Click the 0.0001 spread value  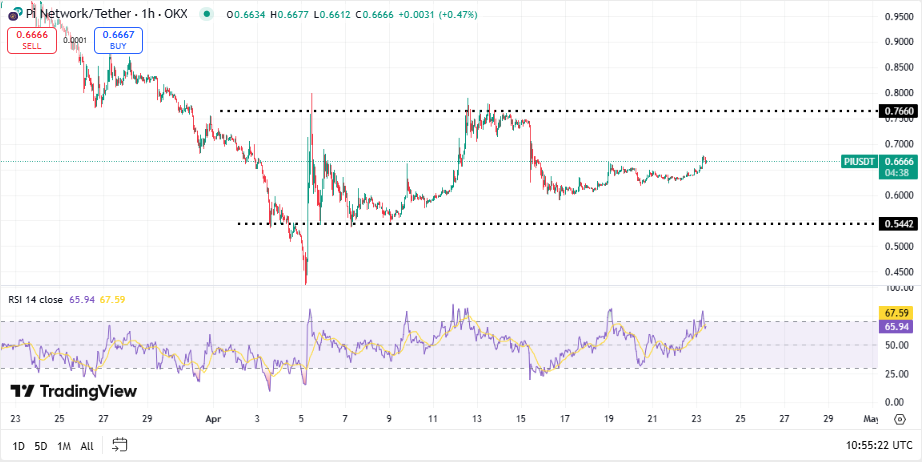pos(73,40)
